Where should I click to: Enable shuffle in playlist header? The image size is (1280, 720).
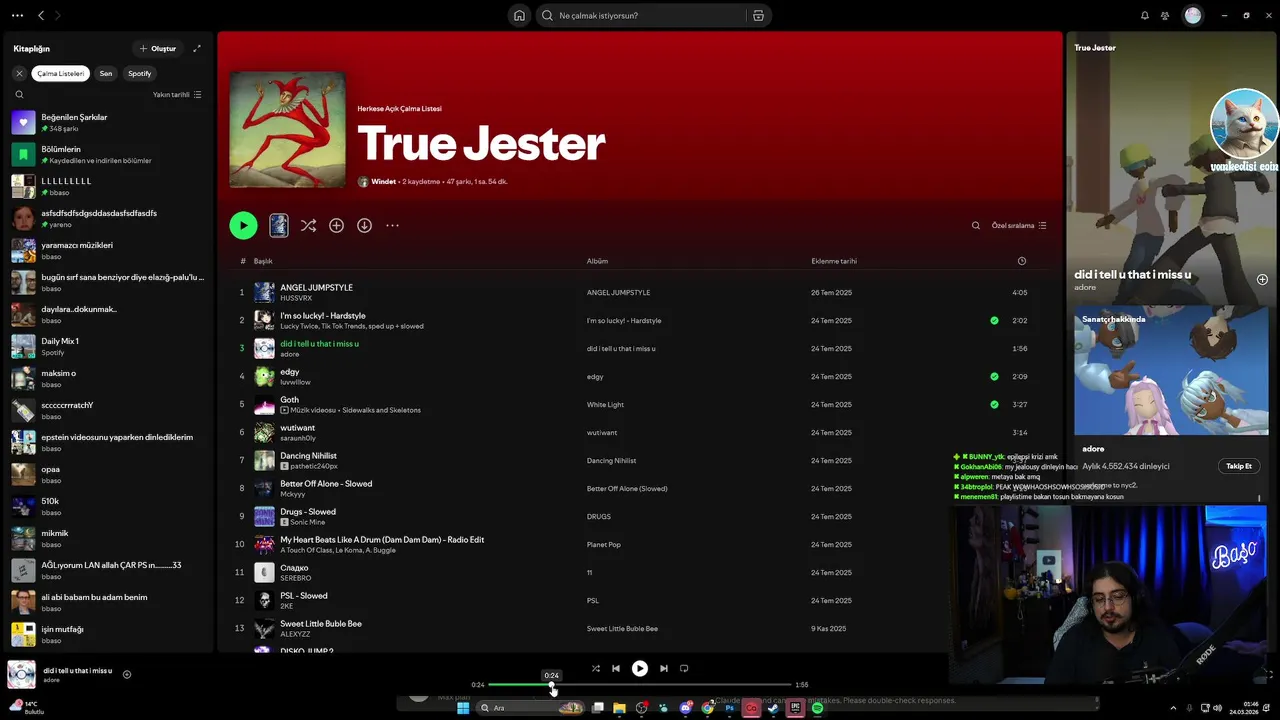pyautogui.click(x=308, y=225)
